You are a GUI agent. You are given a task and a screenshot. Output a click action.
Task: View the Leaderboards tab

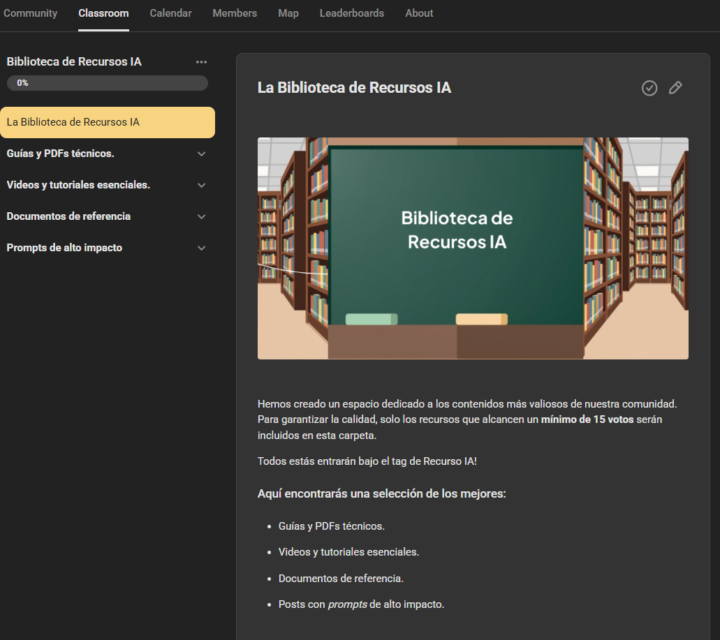[352, 13]
